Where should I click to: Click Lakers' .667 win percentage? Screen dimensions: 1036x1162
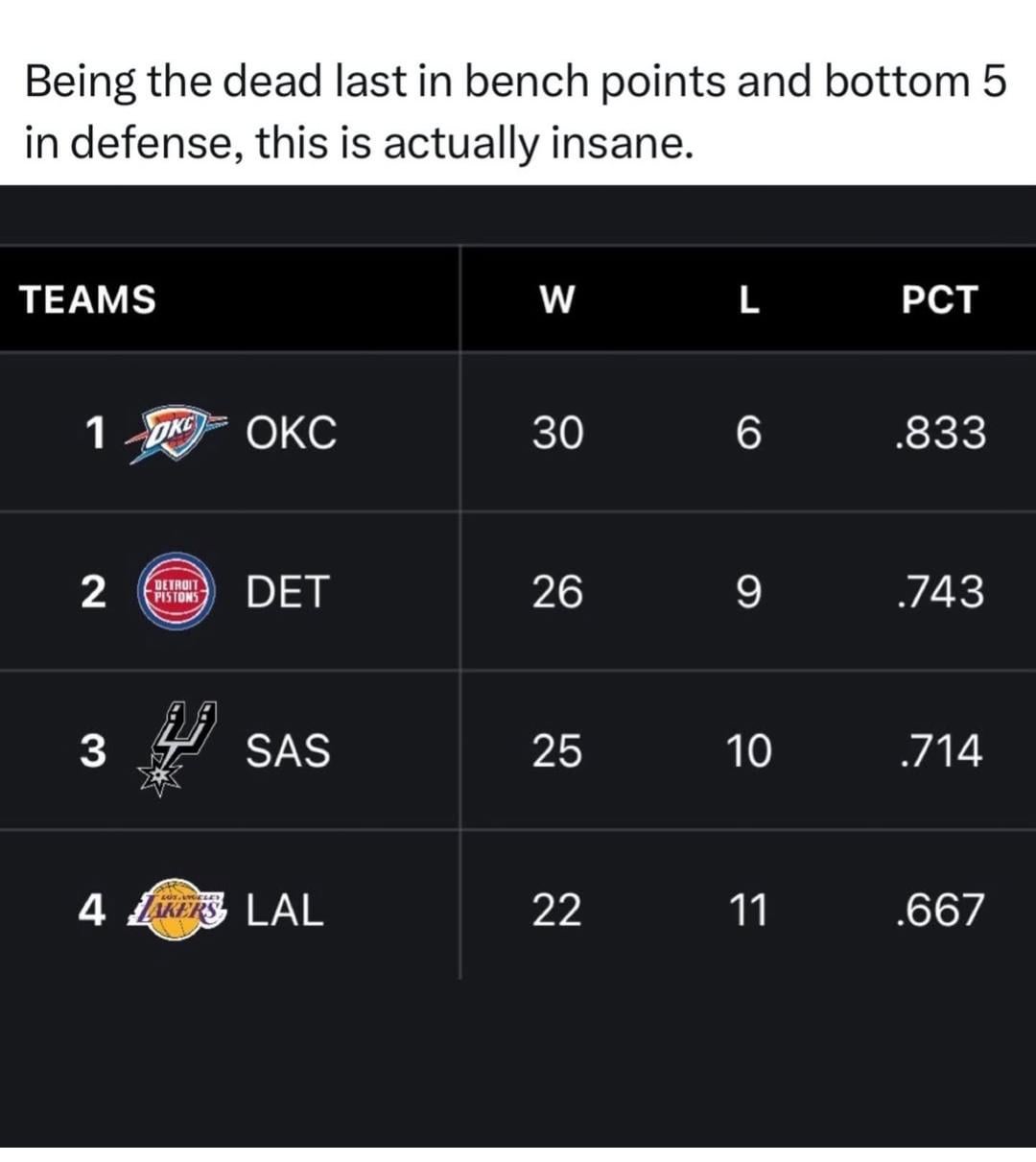coord(939,910)
